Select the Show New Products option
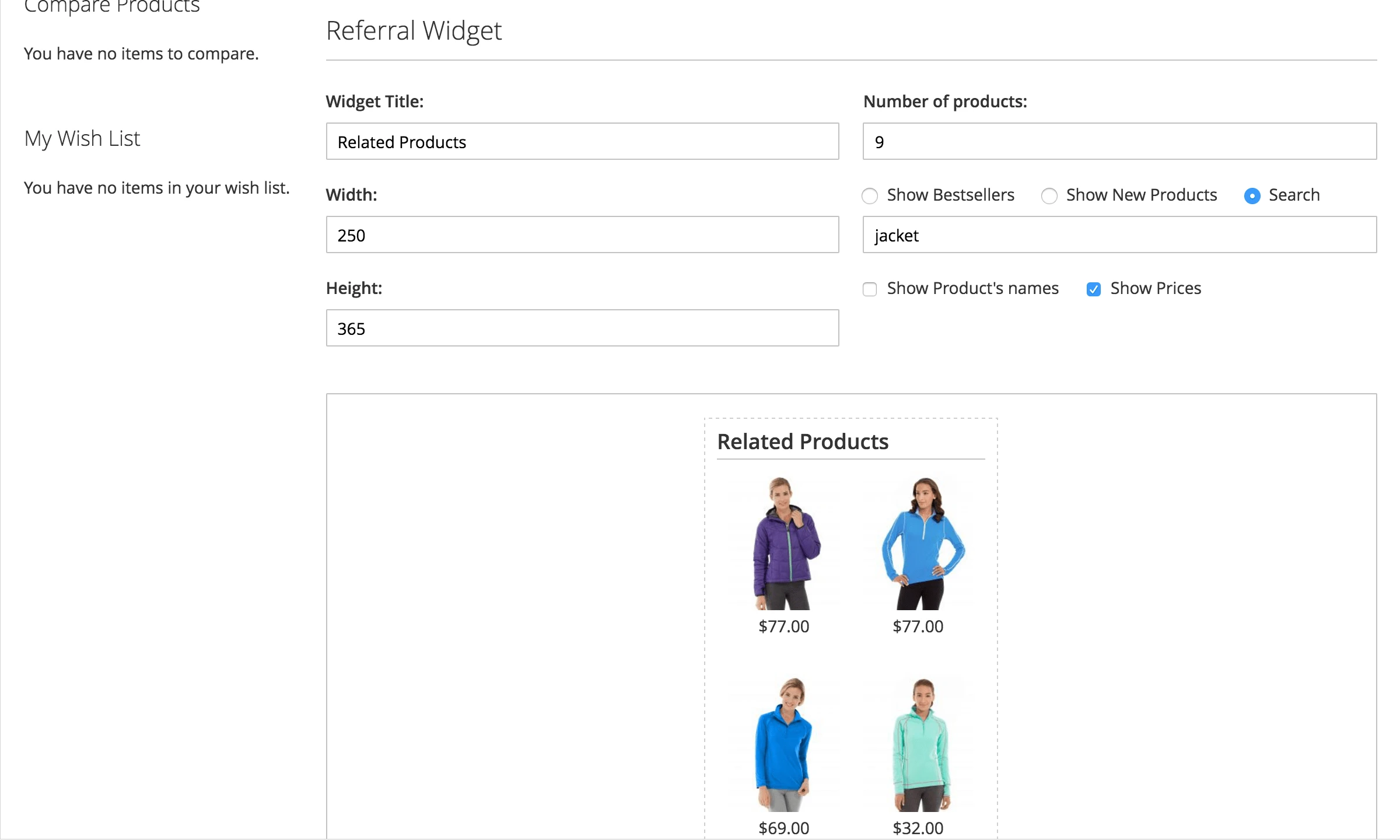 click(1049, 196)
